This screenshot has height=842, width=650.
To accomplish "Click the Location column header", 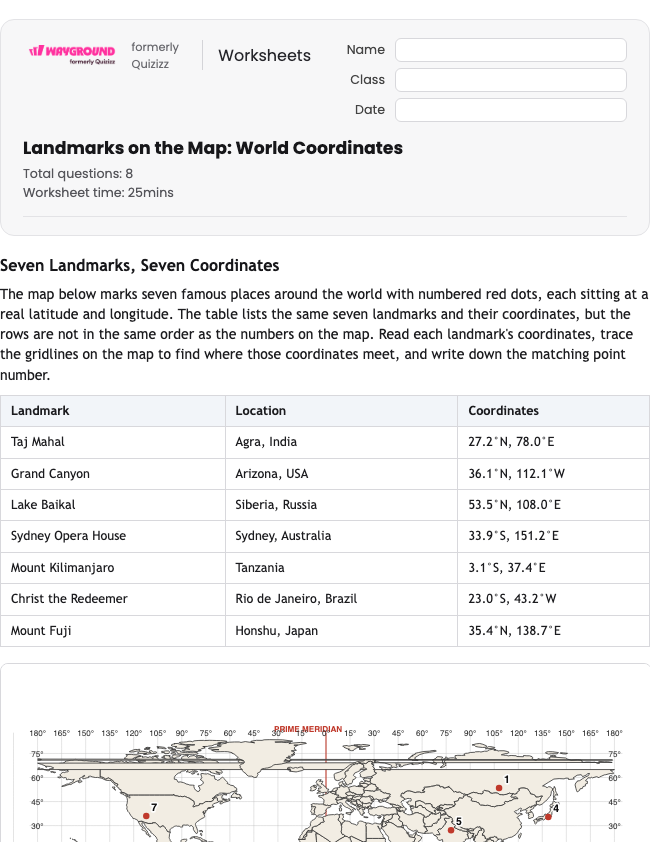I will pos(341,411).
